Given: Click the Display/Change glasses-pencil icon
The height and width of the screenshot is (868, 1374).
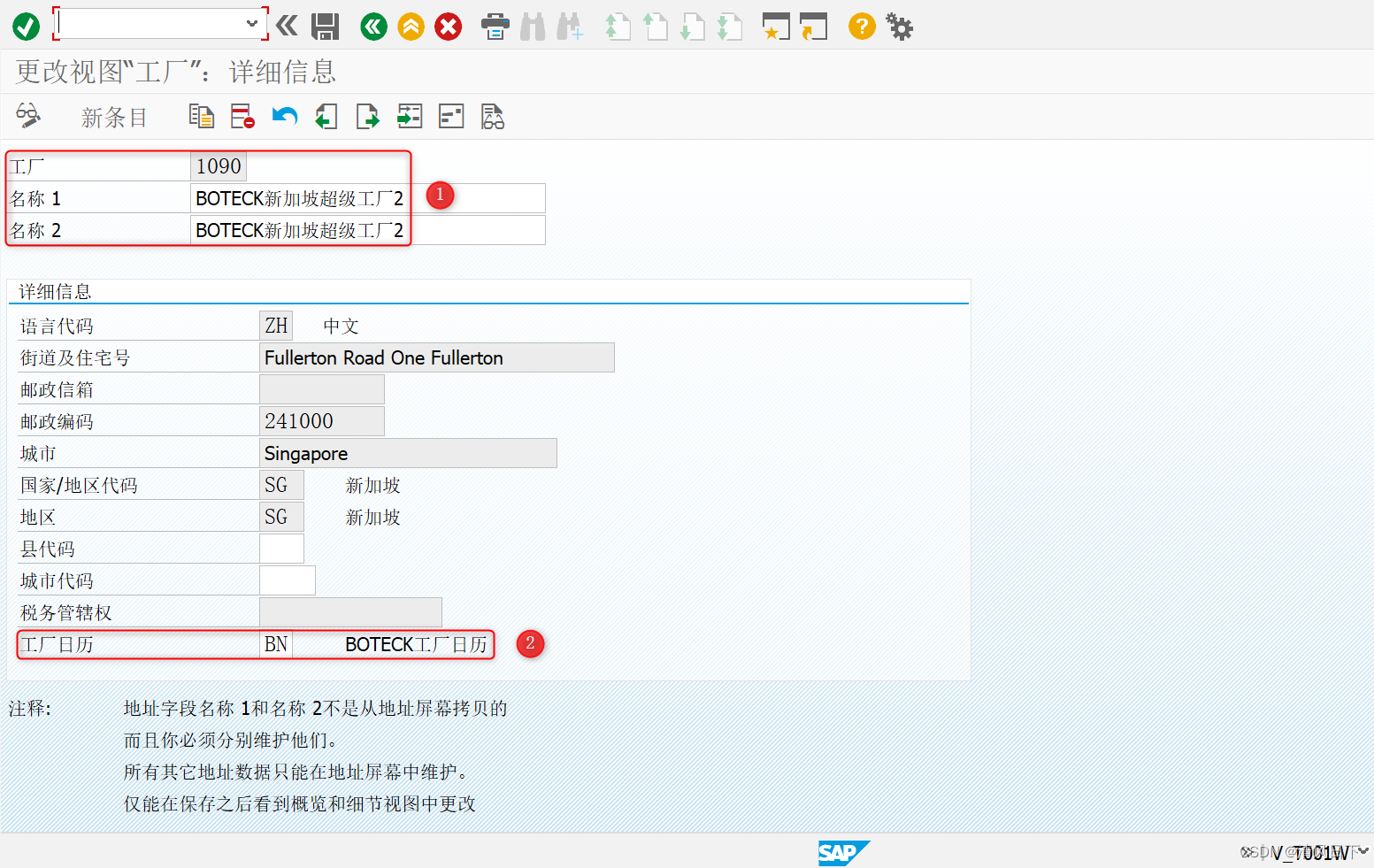Looking at the screenshot, I should (x=27, y=116).
